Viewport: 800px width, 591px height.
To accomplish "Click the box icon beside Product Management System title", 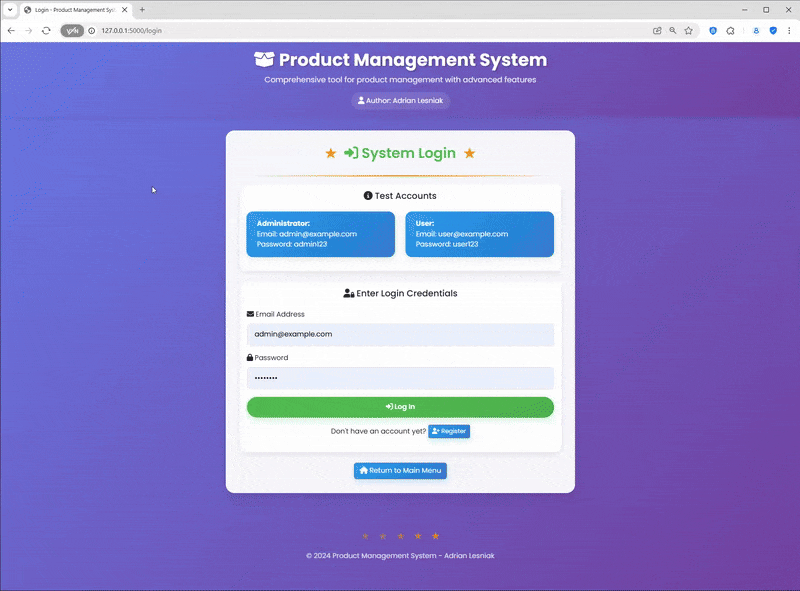I will [x=264, y=59].
